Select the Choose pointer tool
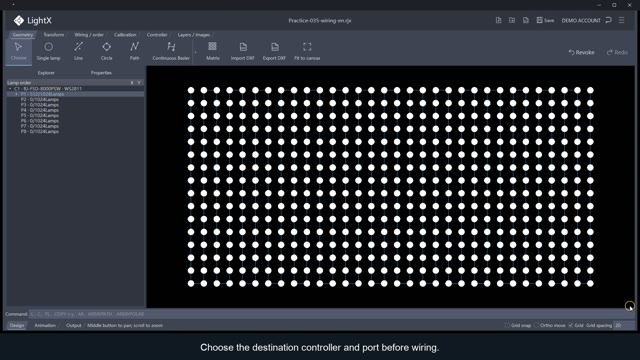640x360 pixels. (x=18, y=51)
